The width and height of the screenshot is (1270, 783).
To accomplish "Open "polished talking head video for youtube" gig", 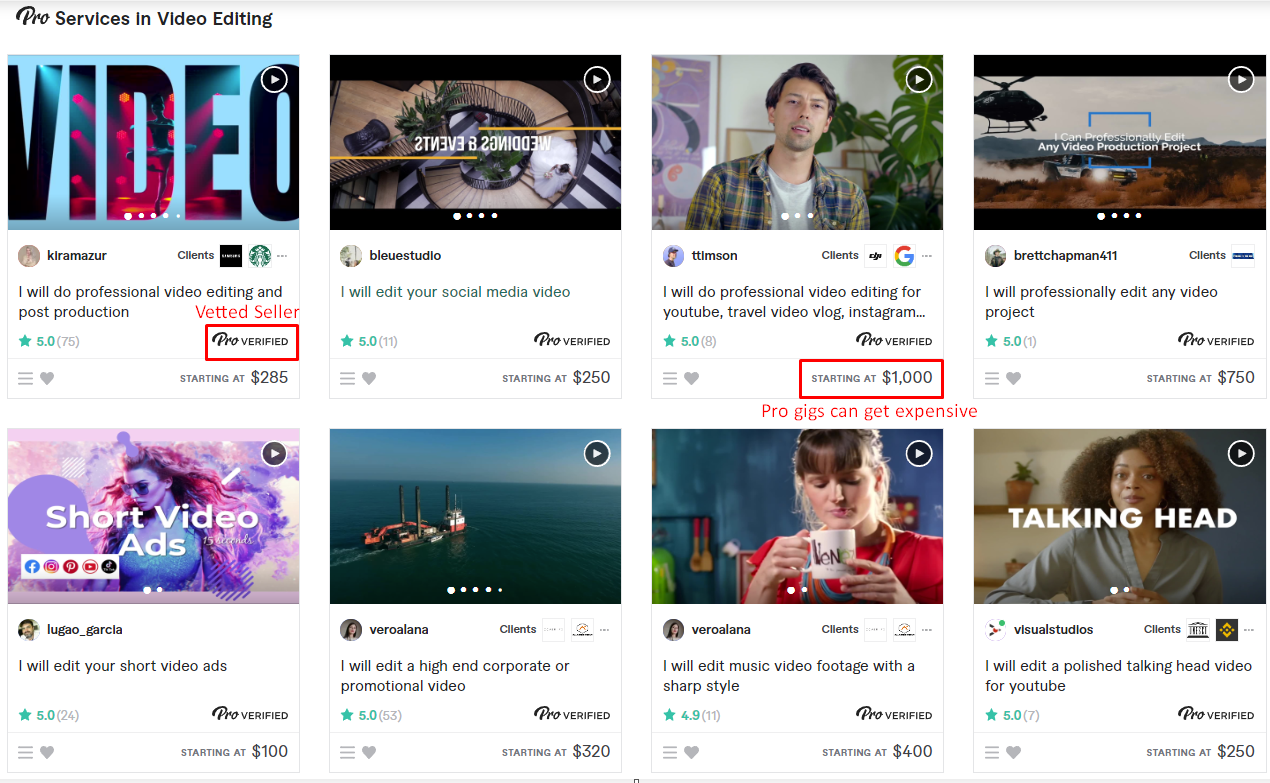I will pyautogui.click(x=1118, y=676).
